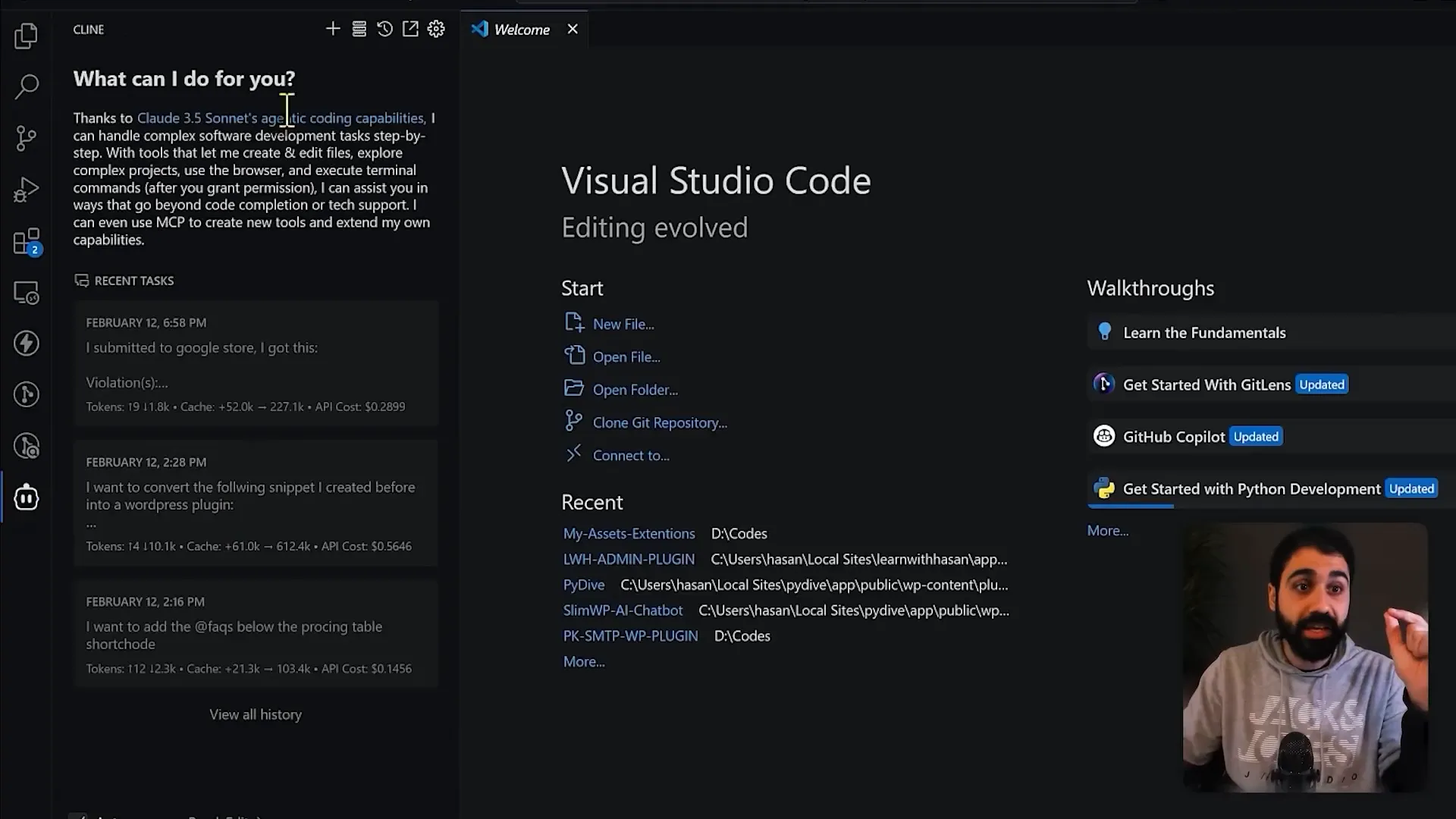The height and width of the screenshot is (819, 1456).
Task: Open the task 'I submitted to google store'
Action: pyautogui.click(x=256, y=364)
